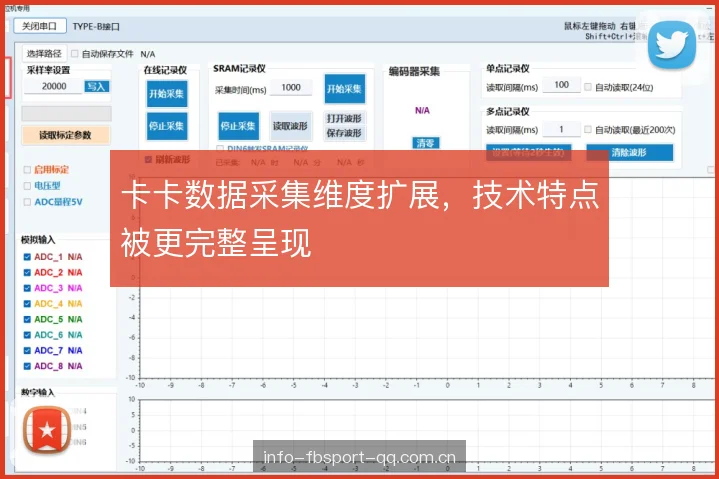Click the encoder 清零 button
The image size is (719, 479).
[x=425, y=143]
